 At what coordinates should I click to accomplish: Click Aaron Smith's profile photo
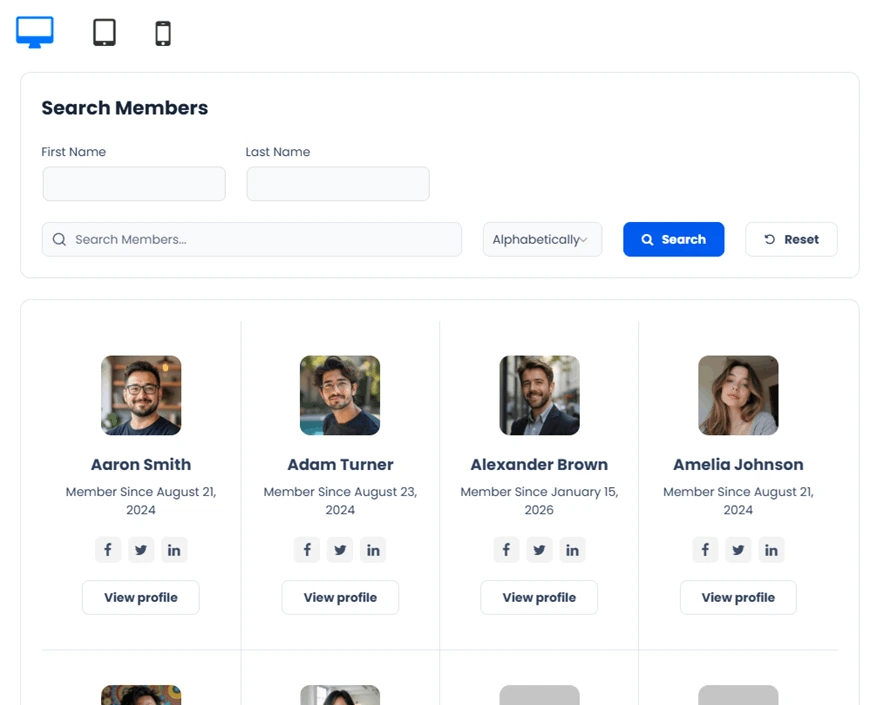tap(141, 396)
